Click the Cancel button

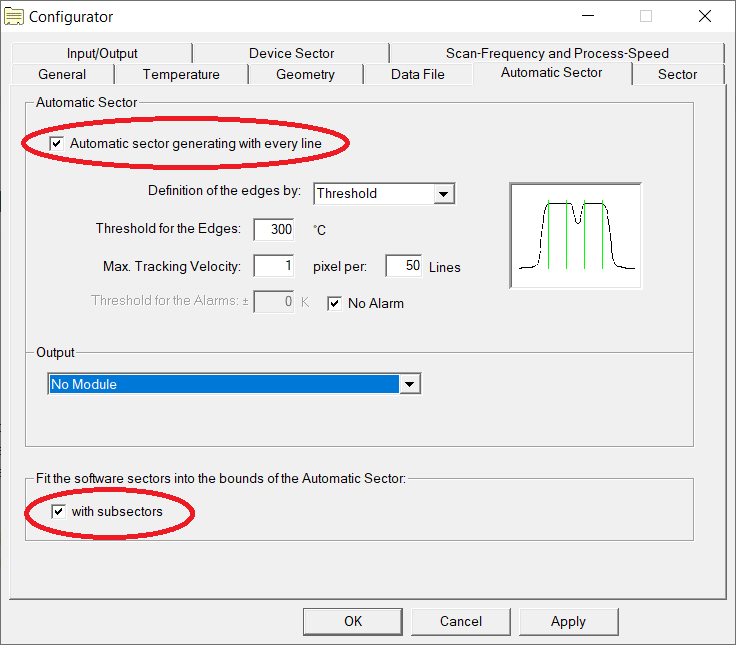click(x=461, y=622)
